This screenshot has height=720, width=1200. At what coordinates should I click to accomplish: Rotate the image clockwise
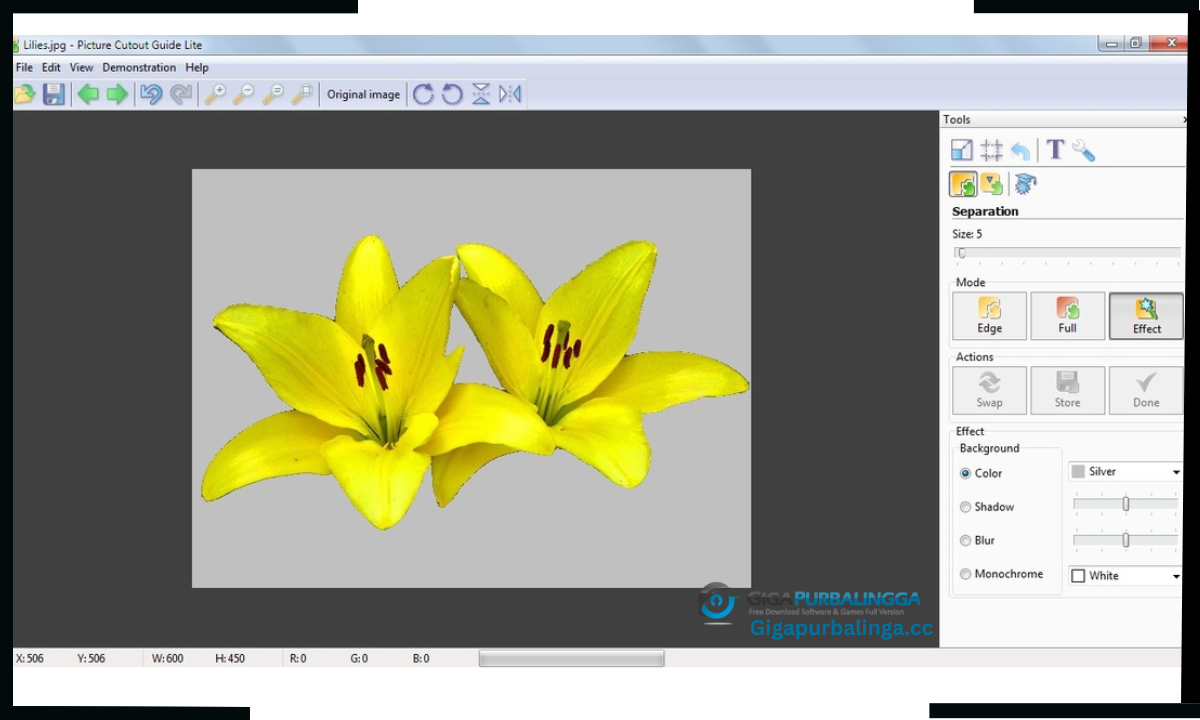[423, 94]
